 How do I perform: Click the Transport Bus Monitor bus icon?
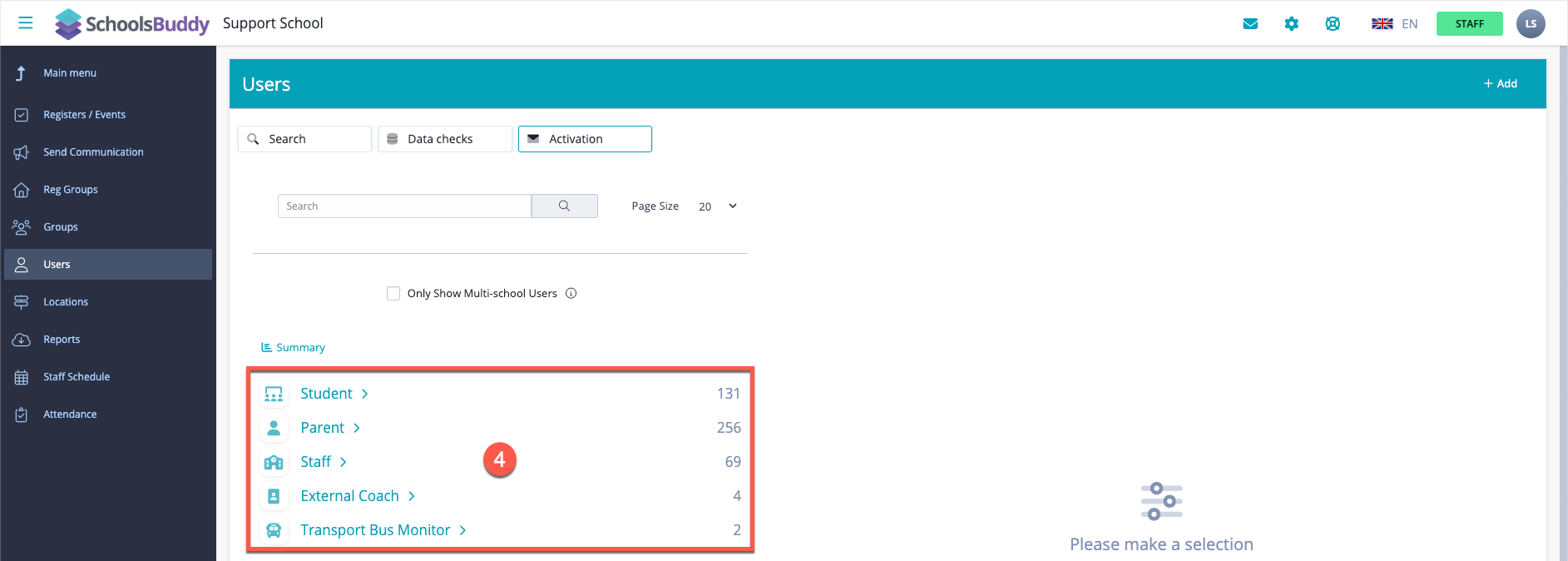coord(274,530)
